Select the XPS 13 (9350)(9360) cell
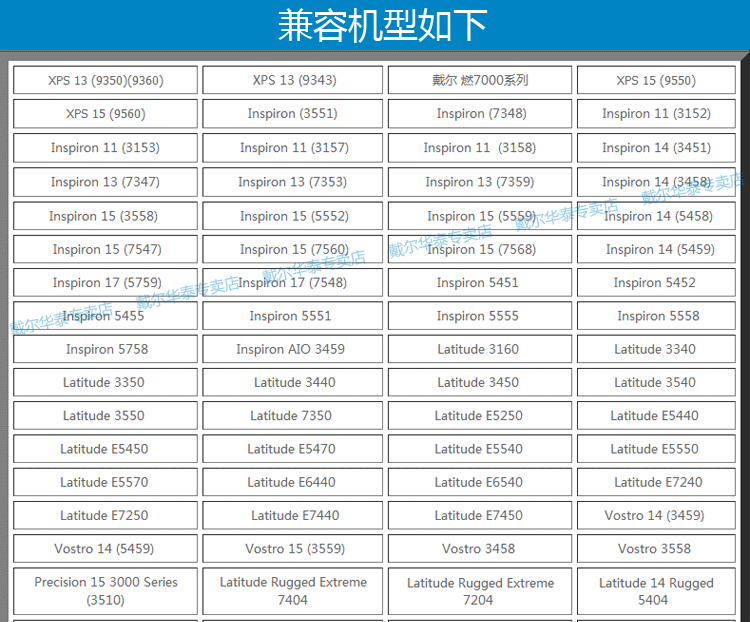This screenshot has width=750, height=622. pyautogui.click(x=105, y=80)
